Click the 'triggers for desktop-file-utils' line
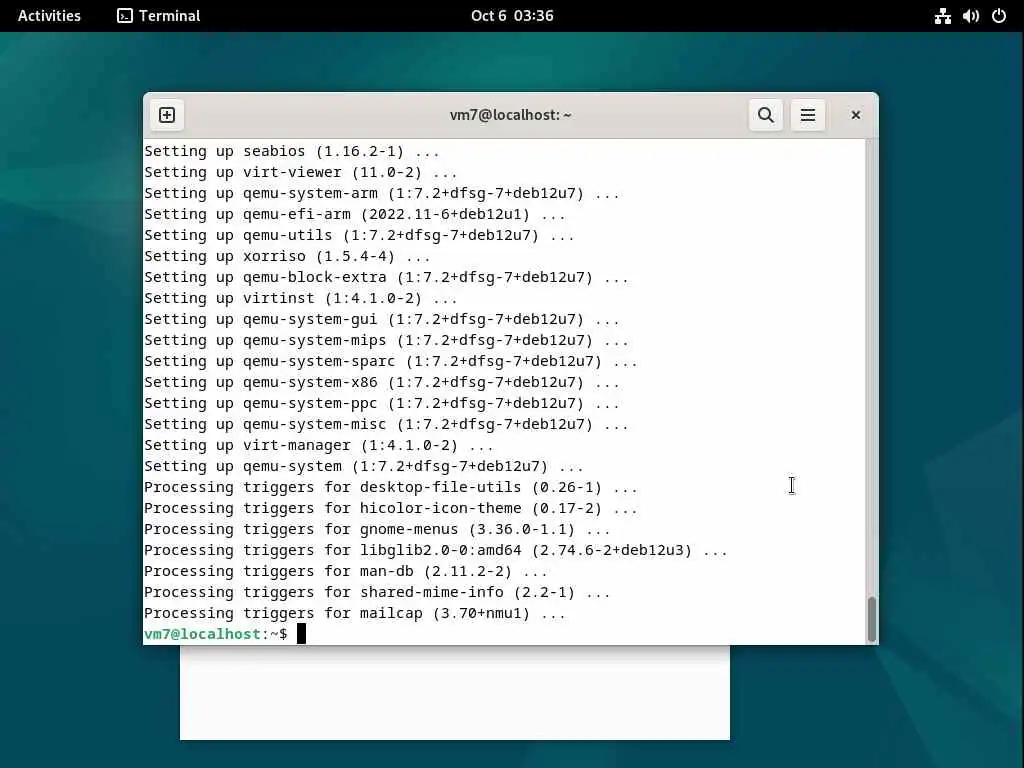 point(391,487)
